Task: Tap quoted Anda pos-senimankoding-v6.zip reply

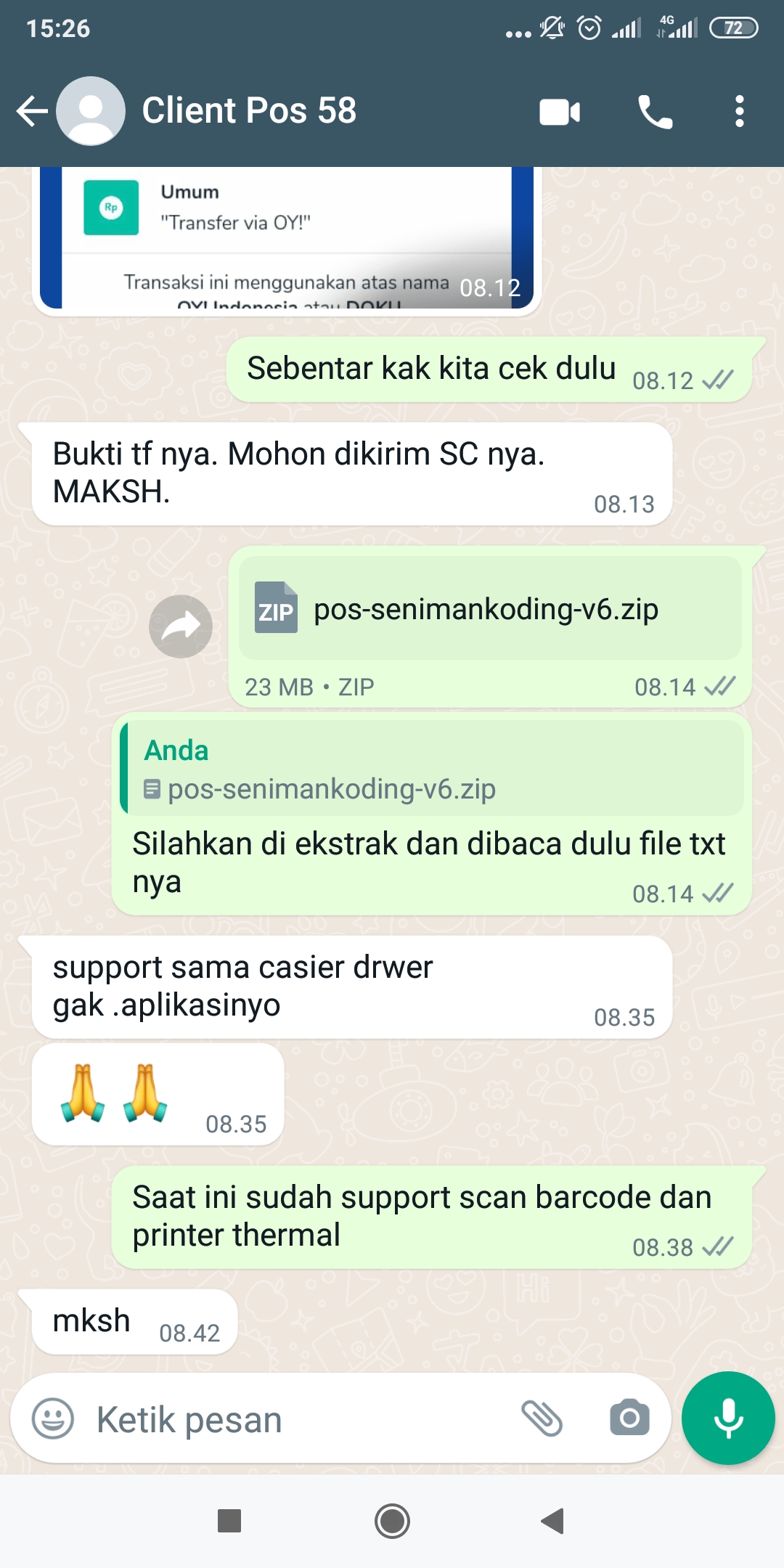Action: pyautogui.click(x=433, y=768)
